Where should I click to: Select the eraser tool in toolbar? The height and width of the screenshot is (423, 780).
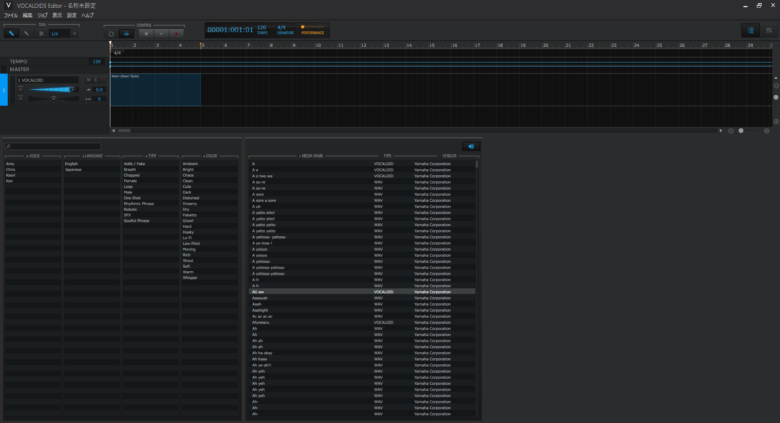click(x=40, y=33)
